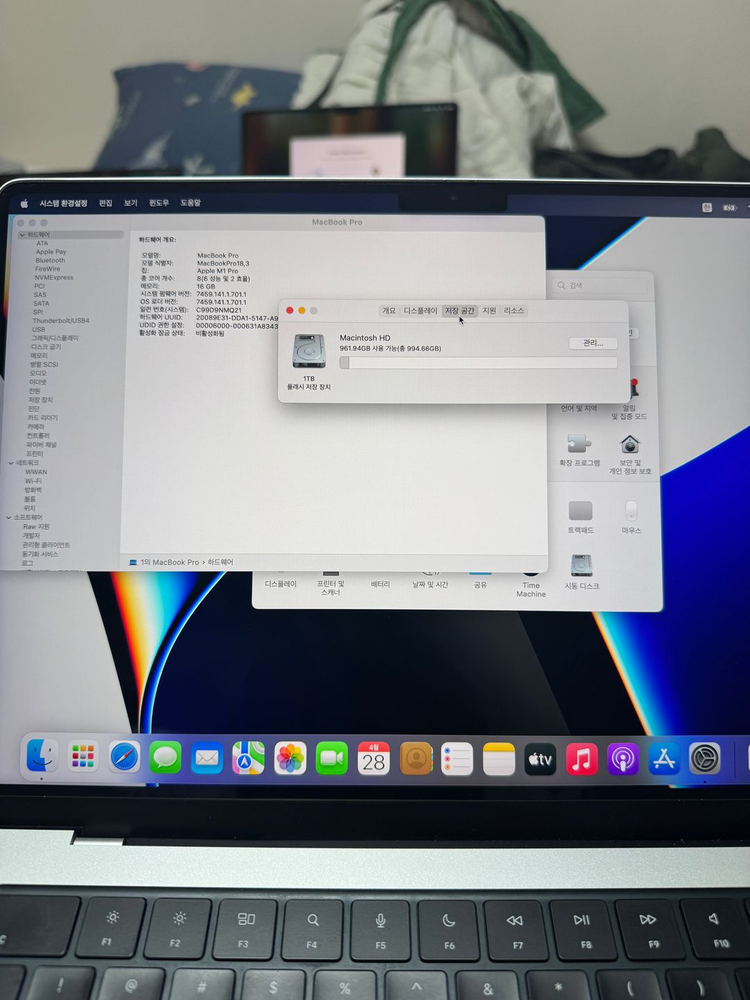750x1000 pixels.
Task: Click 하드웨어 in the bottom path bar
Action: 220,562
